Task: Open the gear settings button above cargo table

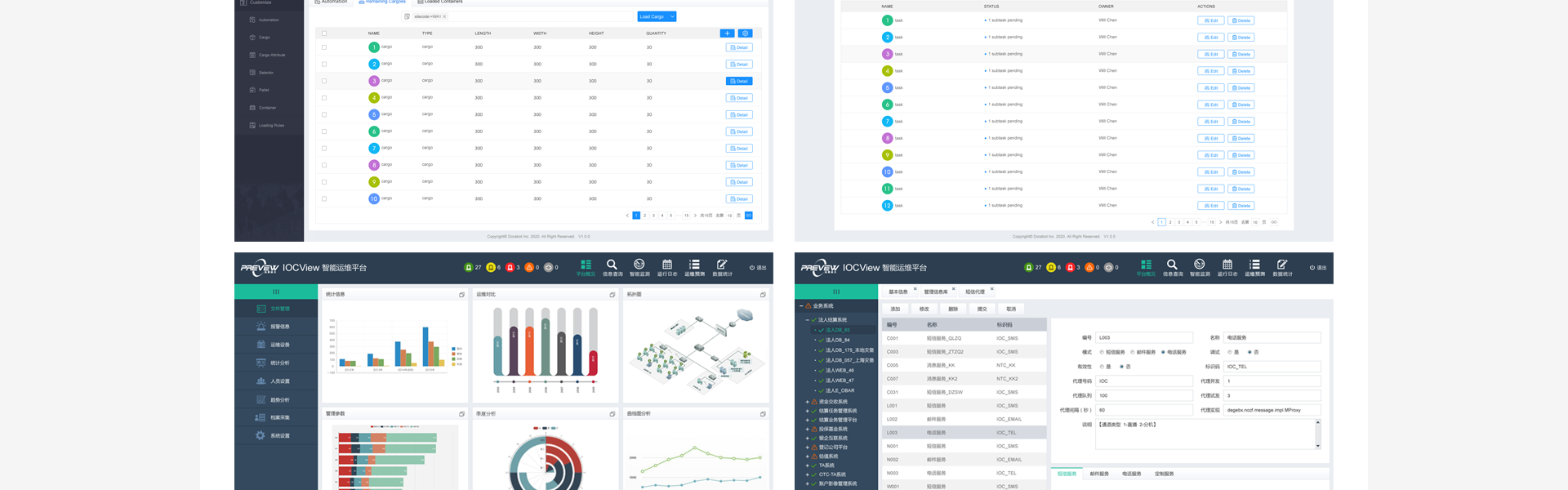Action: 745,33
